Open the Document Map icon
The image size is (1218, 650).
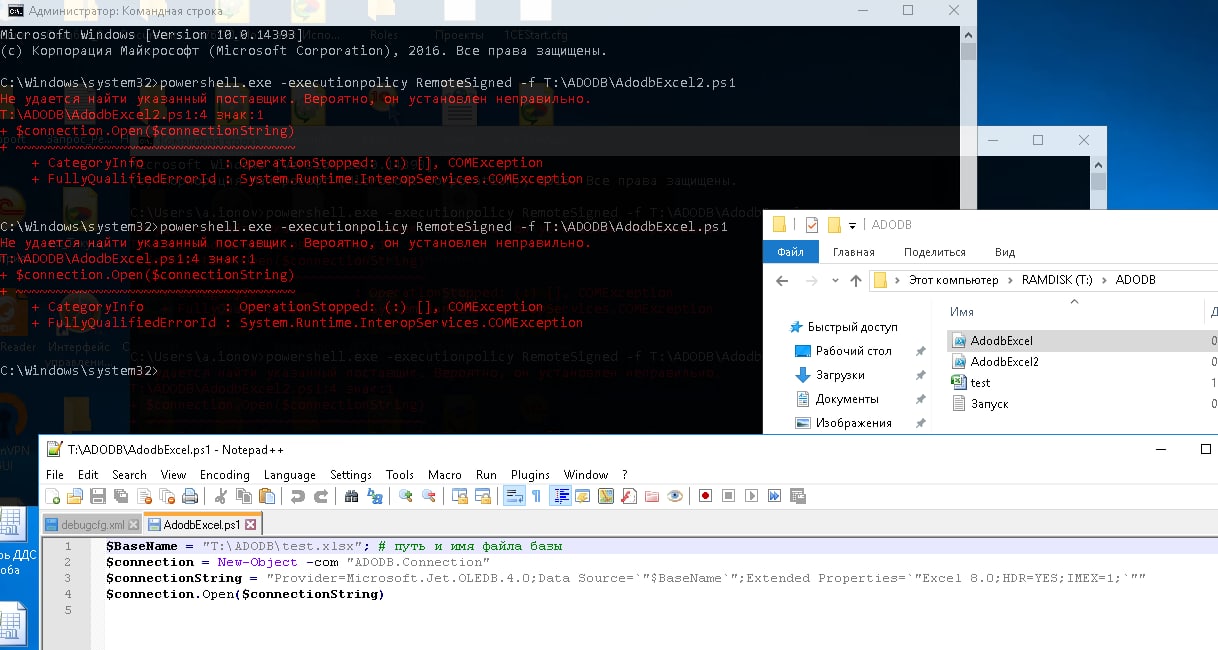pos(606,496)
